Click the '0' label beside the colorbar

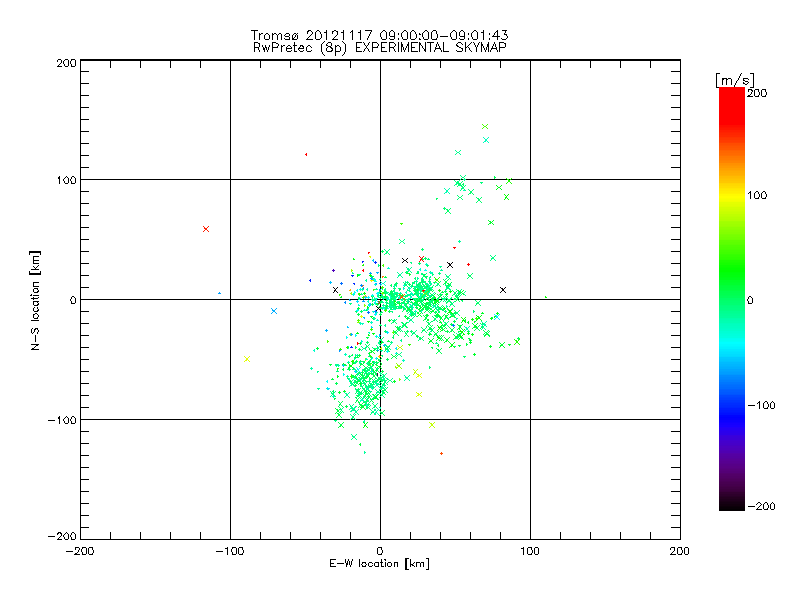(750, 301)
